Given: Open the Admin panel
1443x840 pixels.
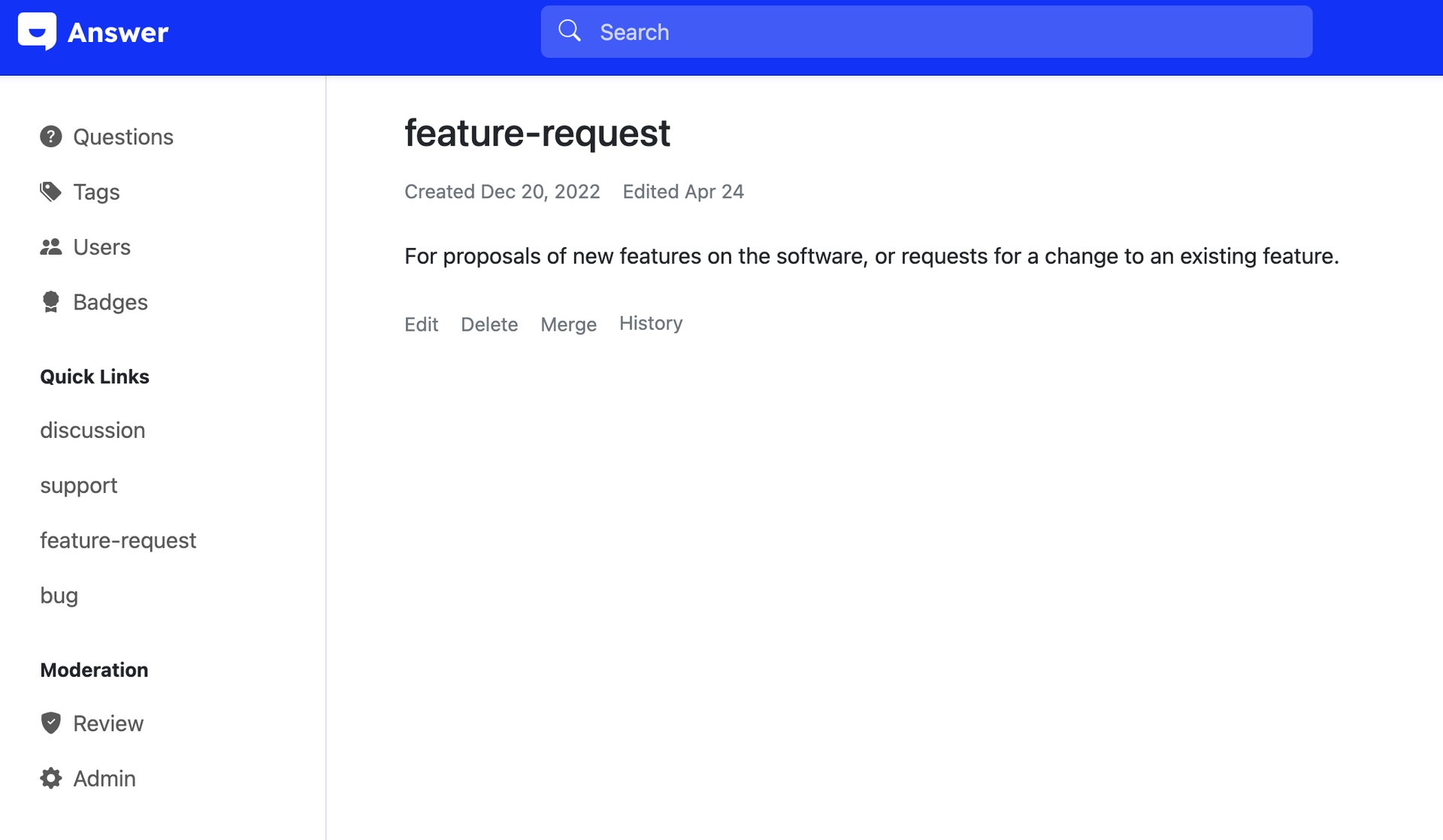Looking at the screenshot, I should coord(104,778).
